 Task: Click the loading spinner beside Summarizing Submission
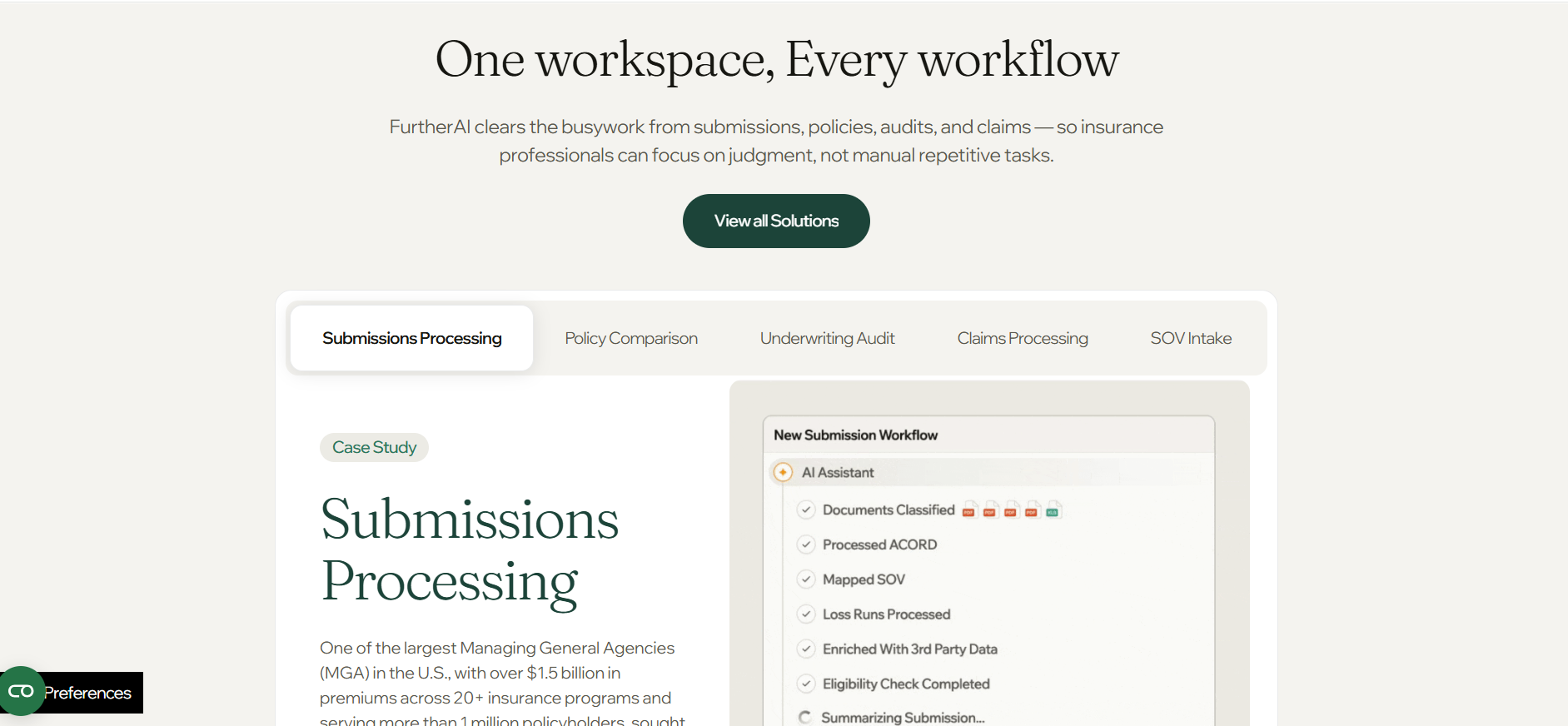[x=804, y=717]
